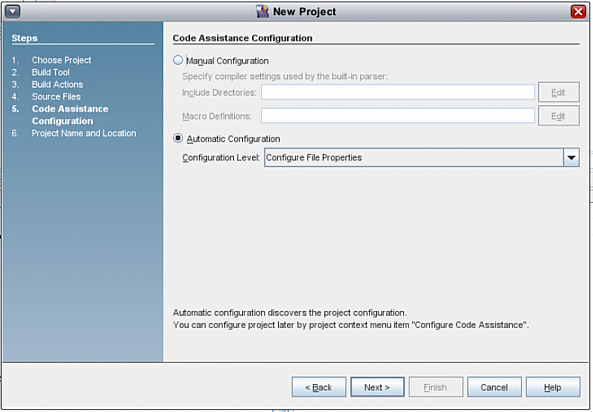
Task: Click the Configuration Level label
Action: pos(221,157)
